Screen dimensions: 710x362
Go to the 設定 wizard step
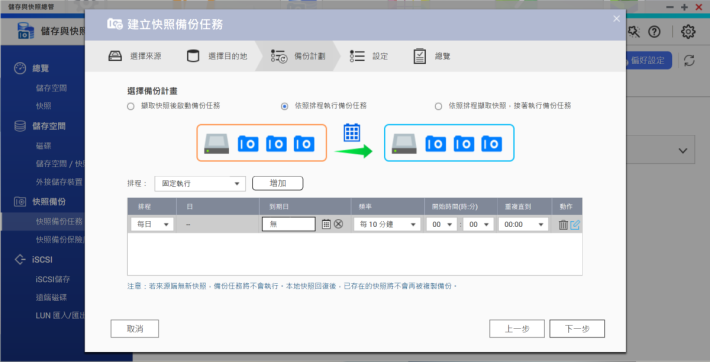point(369,56)
